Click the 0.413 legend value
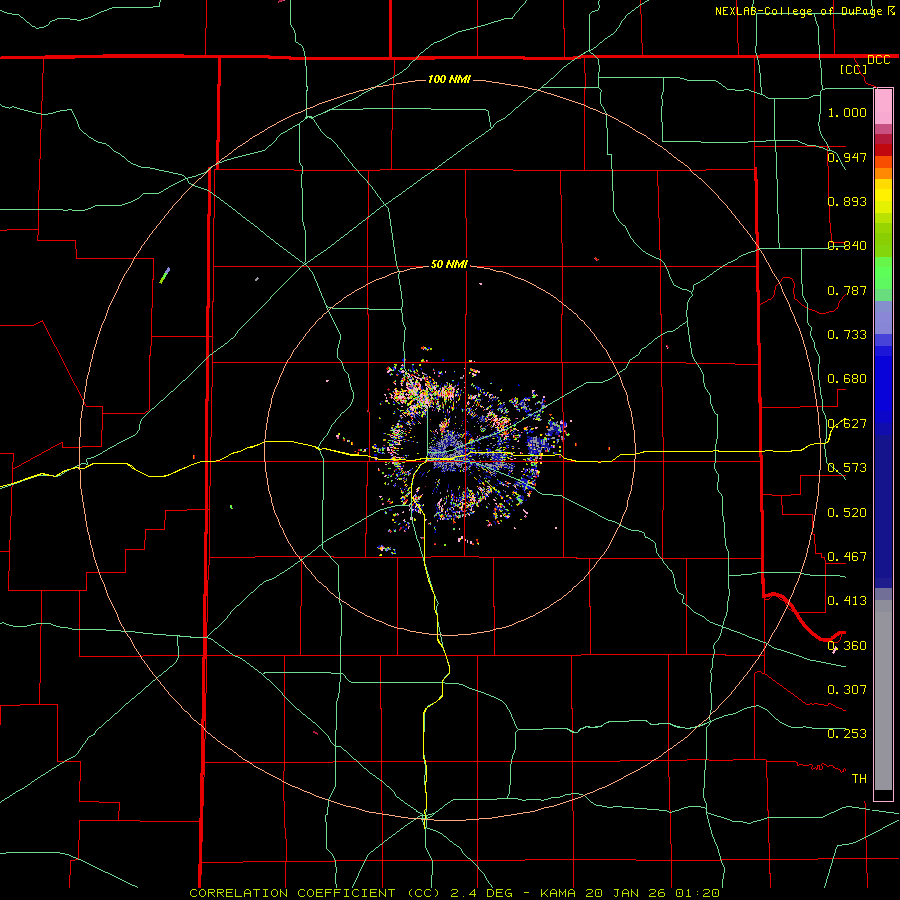Viewport: 900px width, 900px height. (847, 600)
